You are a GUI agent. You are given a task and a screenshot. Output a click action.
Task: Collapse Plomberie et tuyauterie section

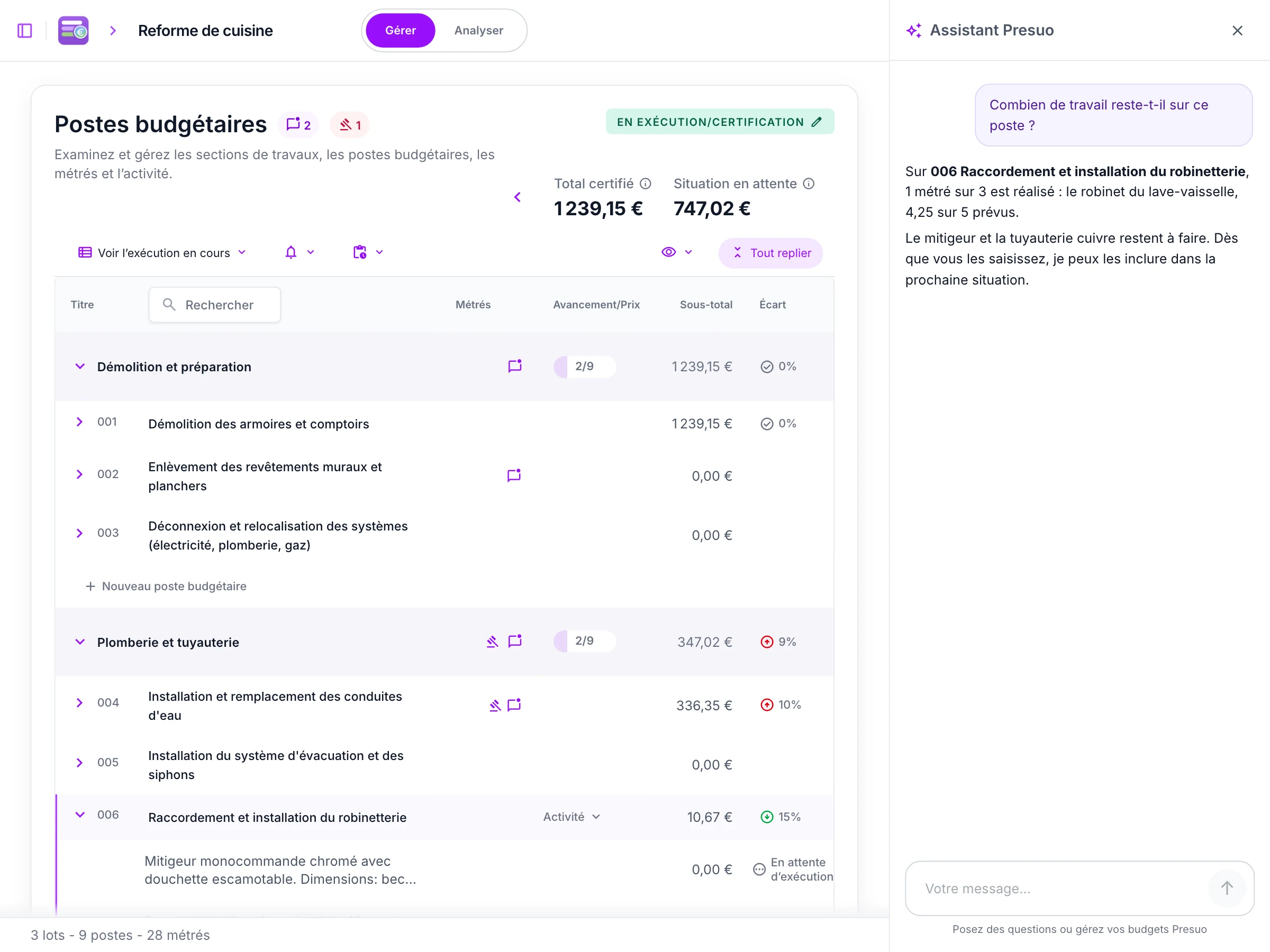pyautogui.click(x=80, y=642)
